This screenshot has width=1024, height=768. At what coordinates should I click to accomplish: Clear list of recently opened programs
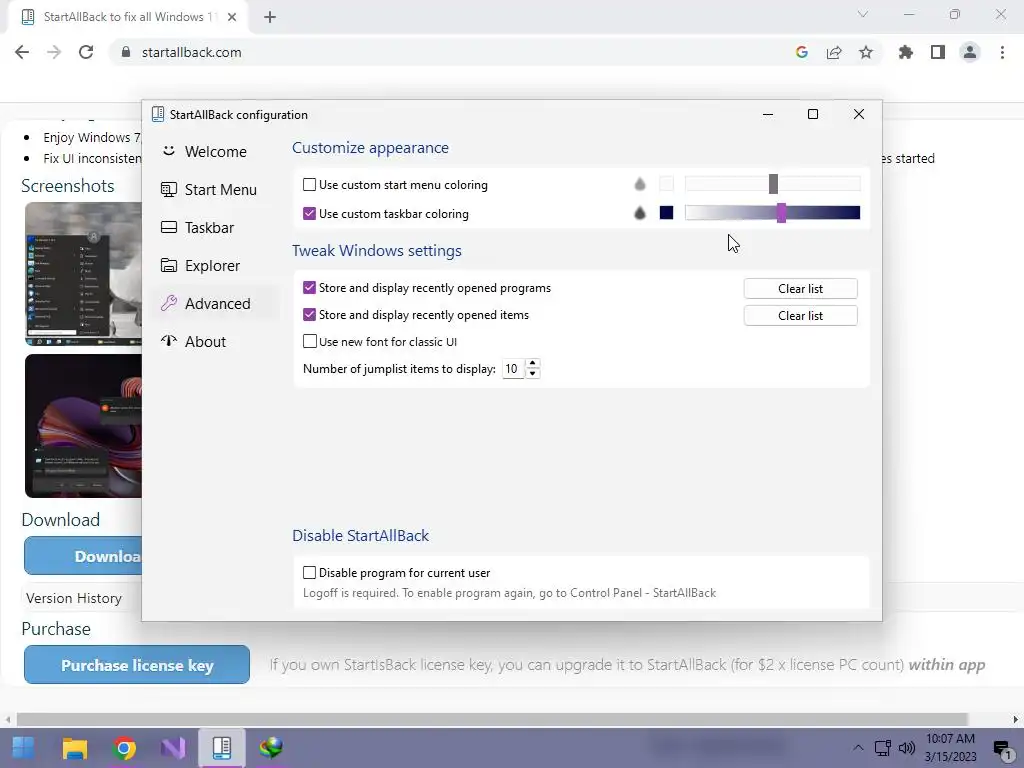800,289
